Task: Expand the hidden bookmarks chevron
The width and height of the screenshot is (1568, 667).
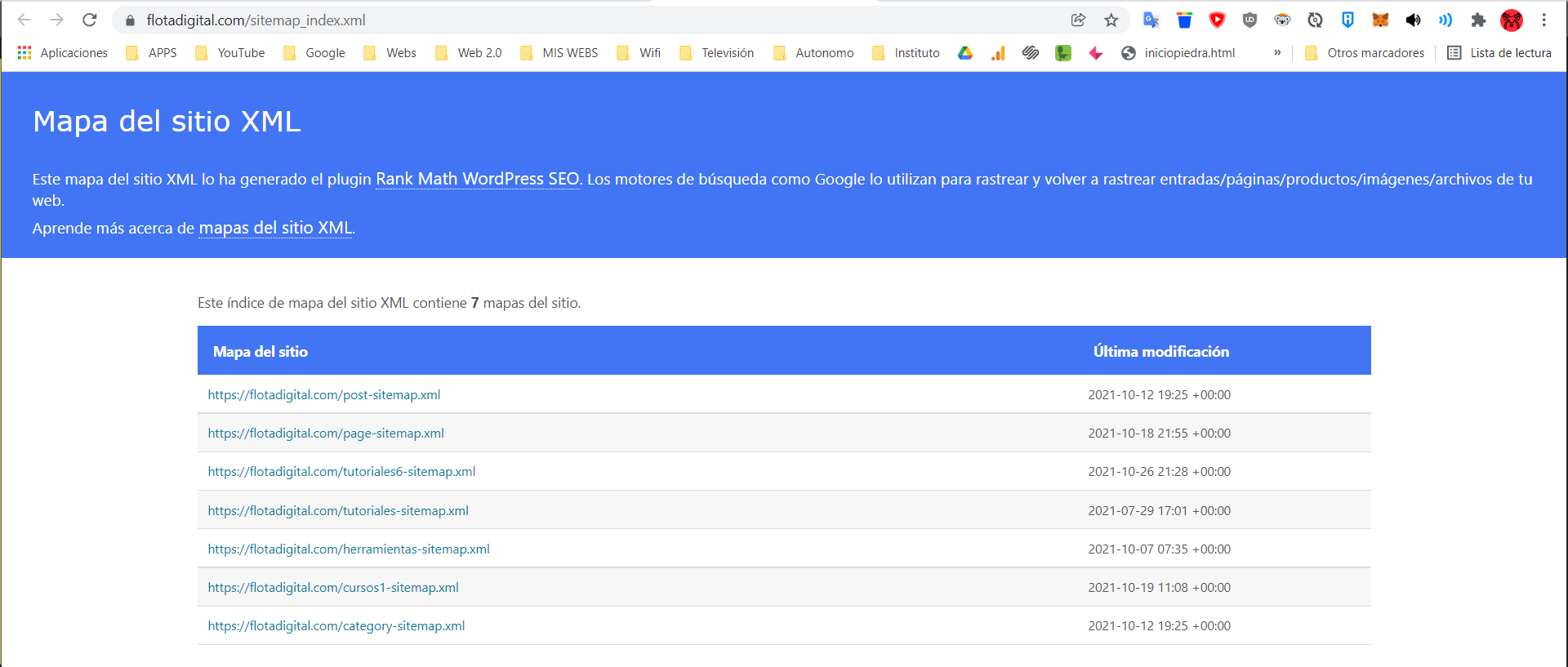Action: (x=1277, y=52)
